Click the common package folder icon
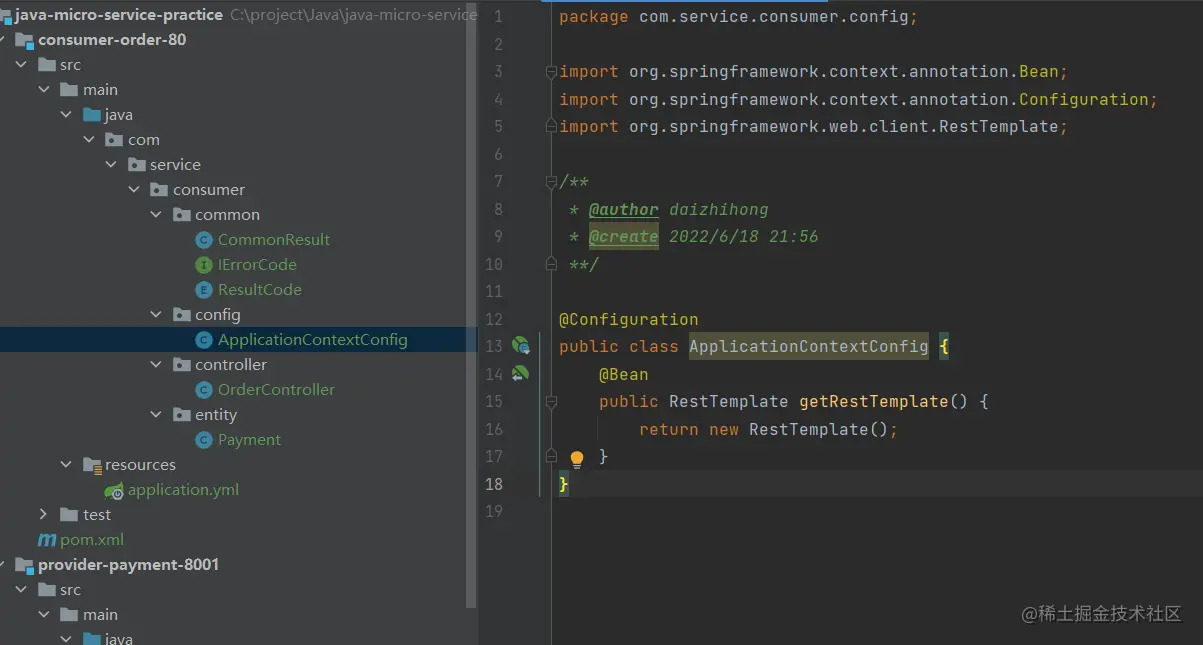This screenshot has height=645, width=1203. click(182, 215)
